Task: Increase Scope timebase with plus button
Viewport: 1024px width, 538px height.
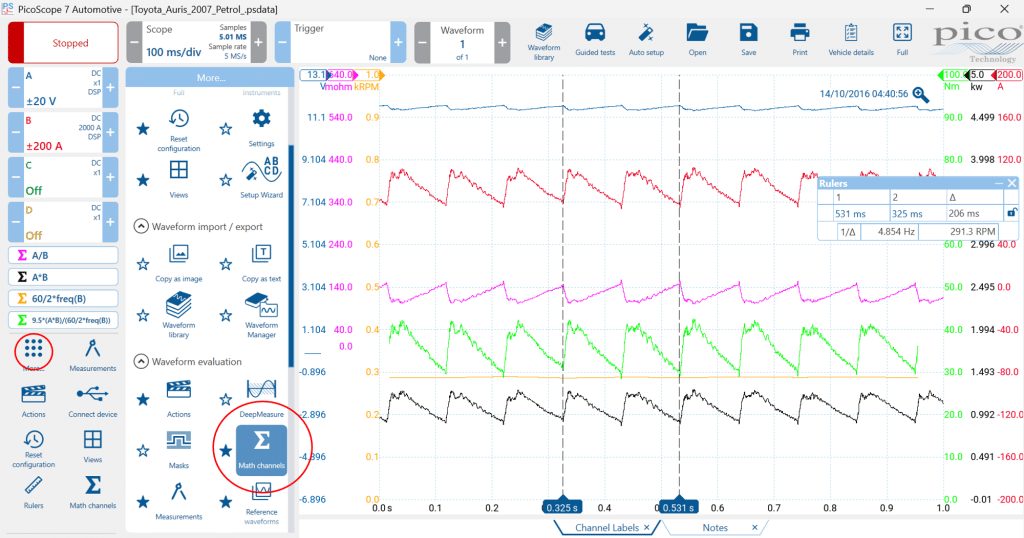Action: point(259,42)
